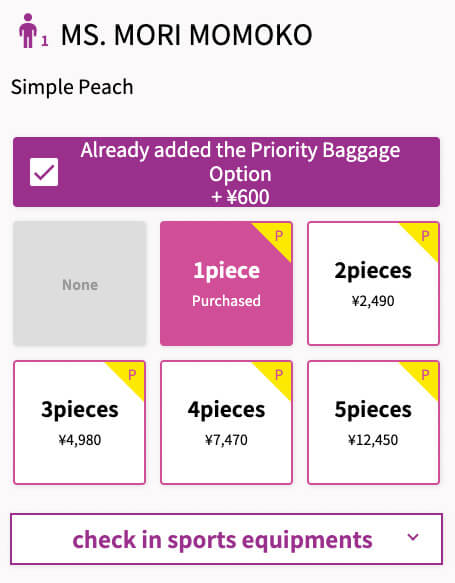The image size is (455, 583).
Task: Click yellow P badge on 5pieces tile
Action: 423,376
